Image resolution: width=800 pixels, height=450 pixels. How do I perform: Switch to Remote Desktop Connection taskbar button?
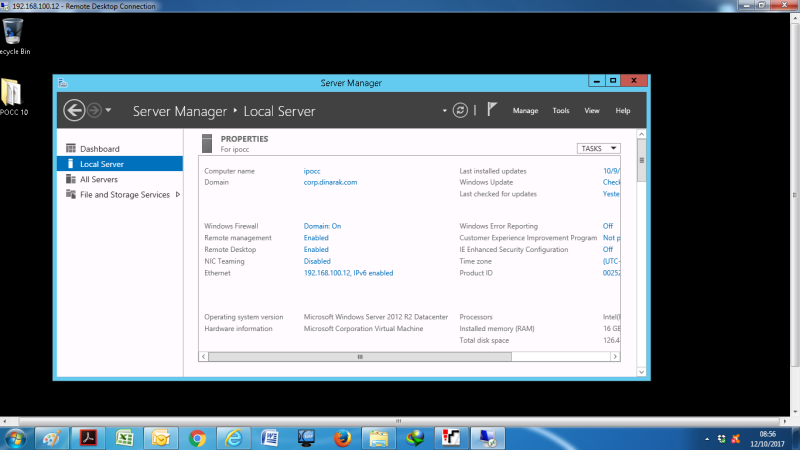[x=488, y=438]
